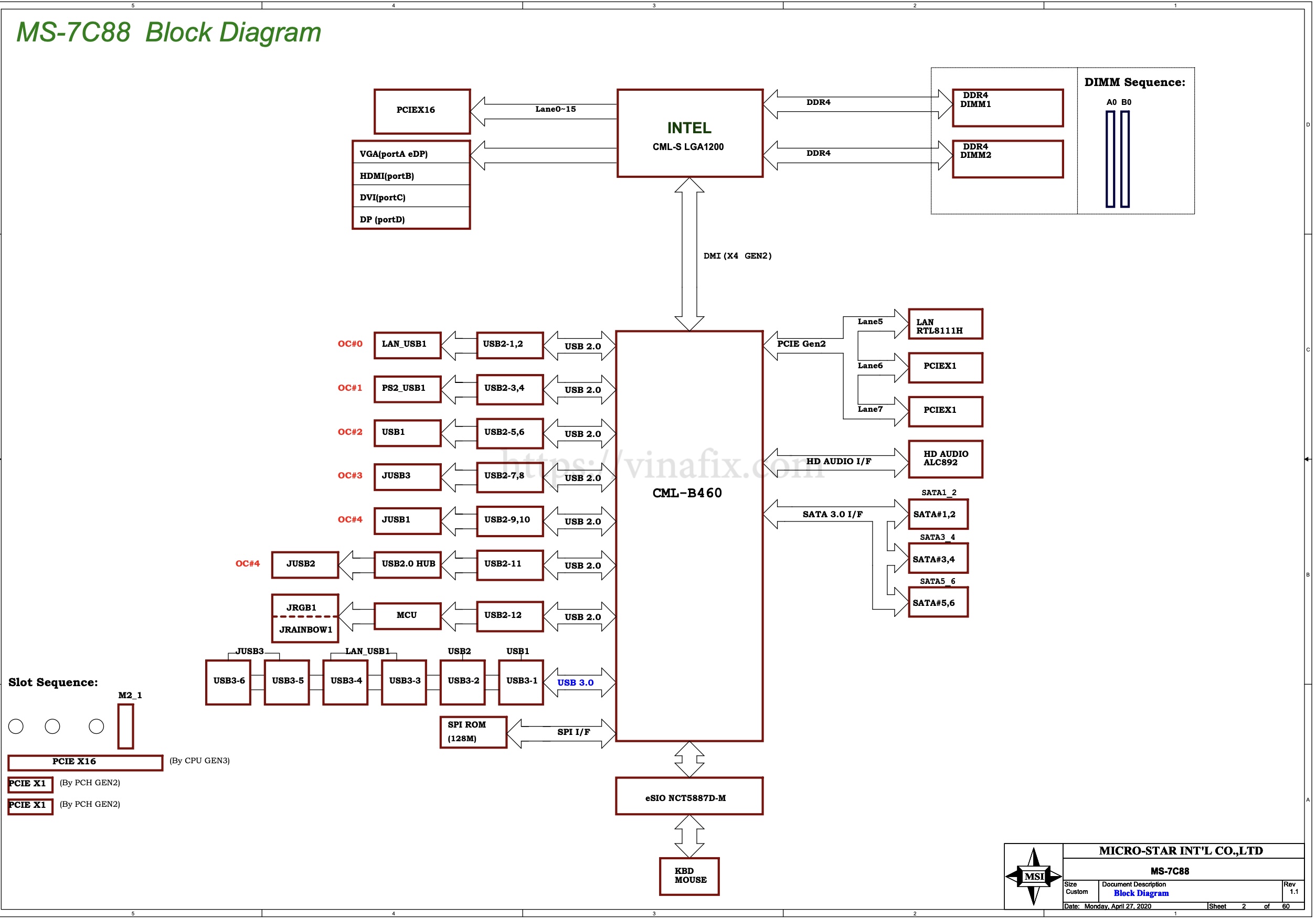Viewport: 1316px width, 918px height.
Task: Select the M2_1 slot rectangle
Action: [125, 727]
